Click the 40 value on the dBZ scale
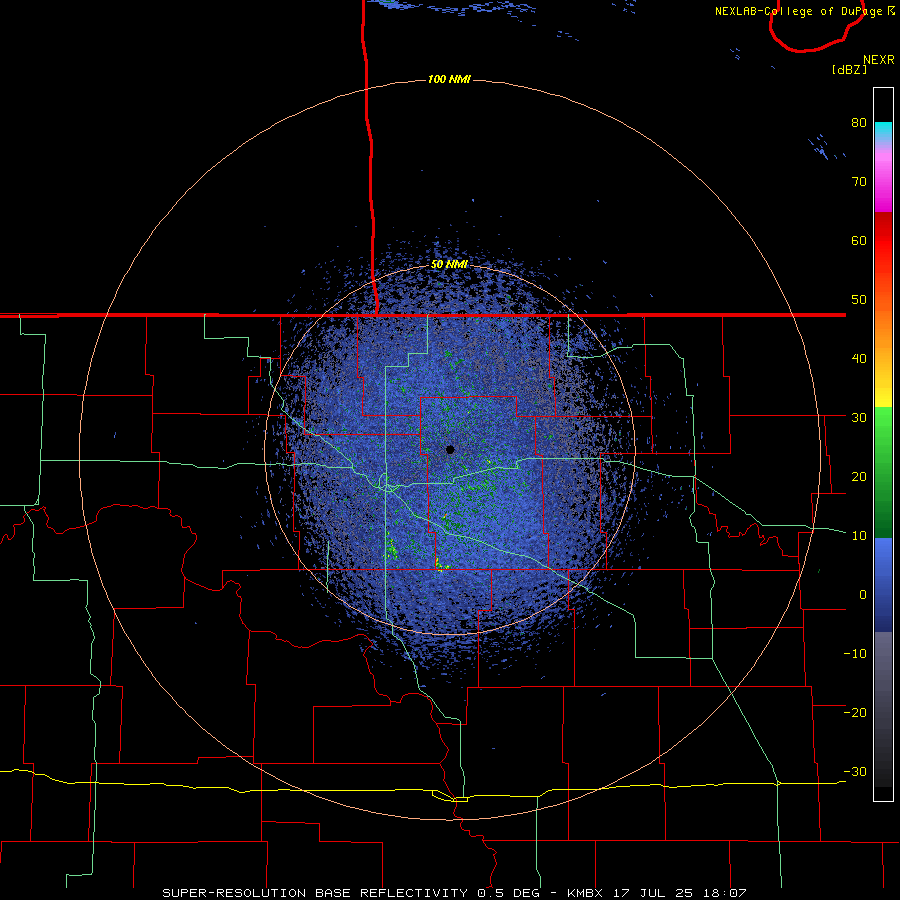 pos(859,359)
